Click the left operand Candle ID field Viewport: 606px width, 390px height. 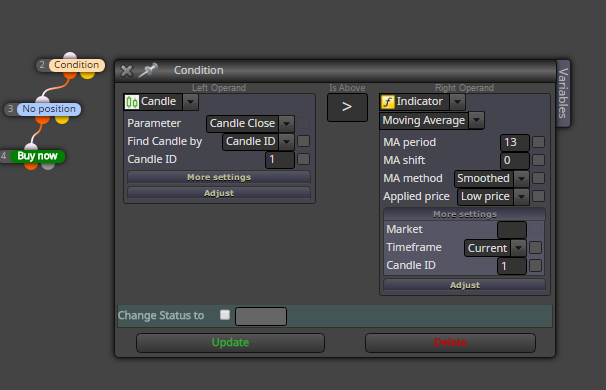280,160
